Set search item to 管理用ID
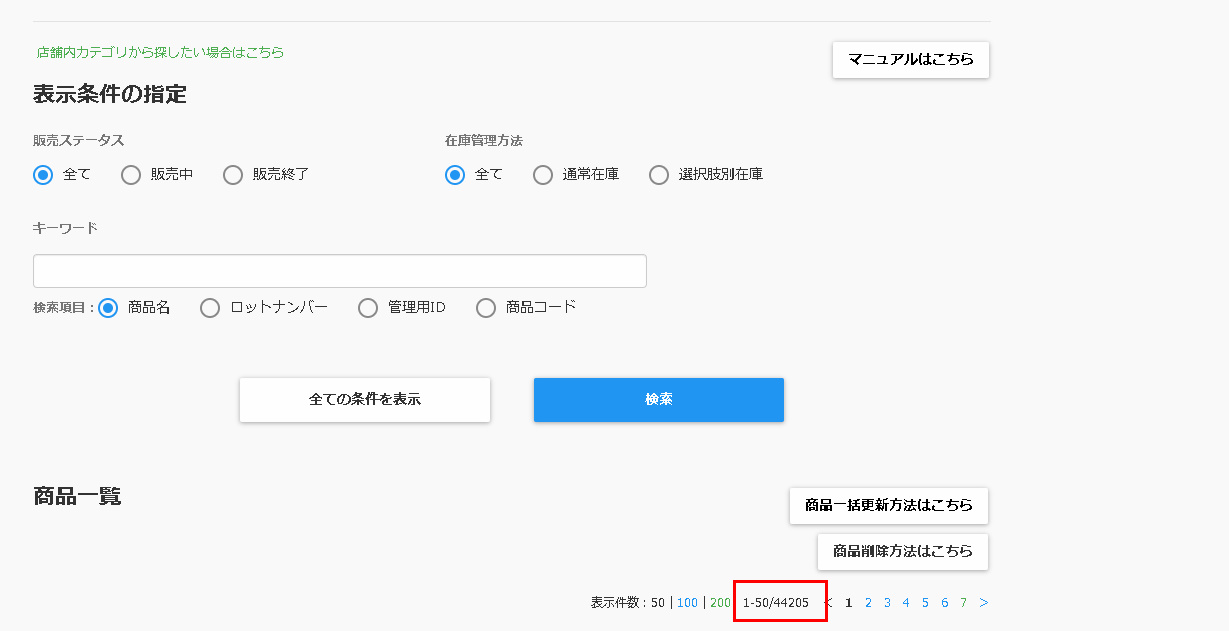1229x631 pixels. pos(368,308)
